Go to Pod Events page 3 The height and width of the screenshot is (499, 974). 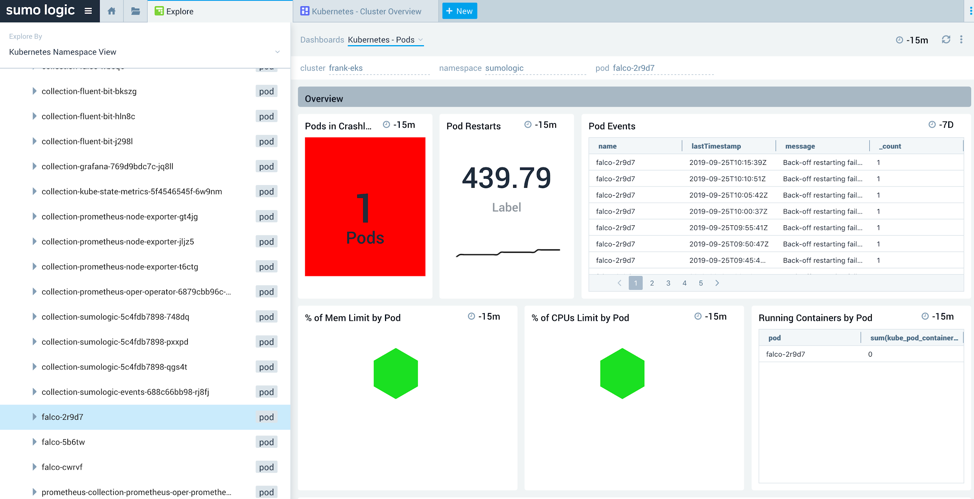(x=668, y=283)
